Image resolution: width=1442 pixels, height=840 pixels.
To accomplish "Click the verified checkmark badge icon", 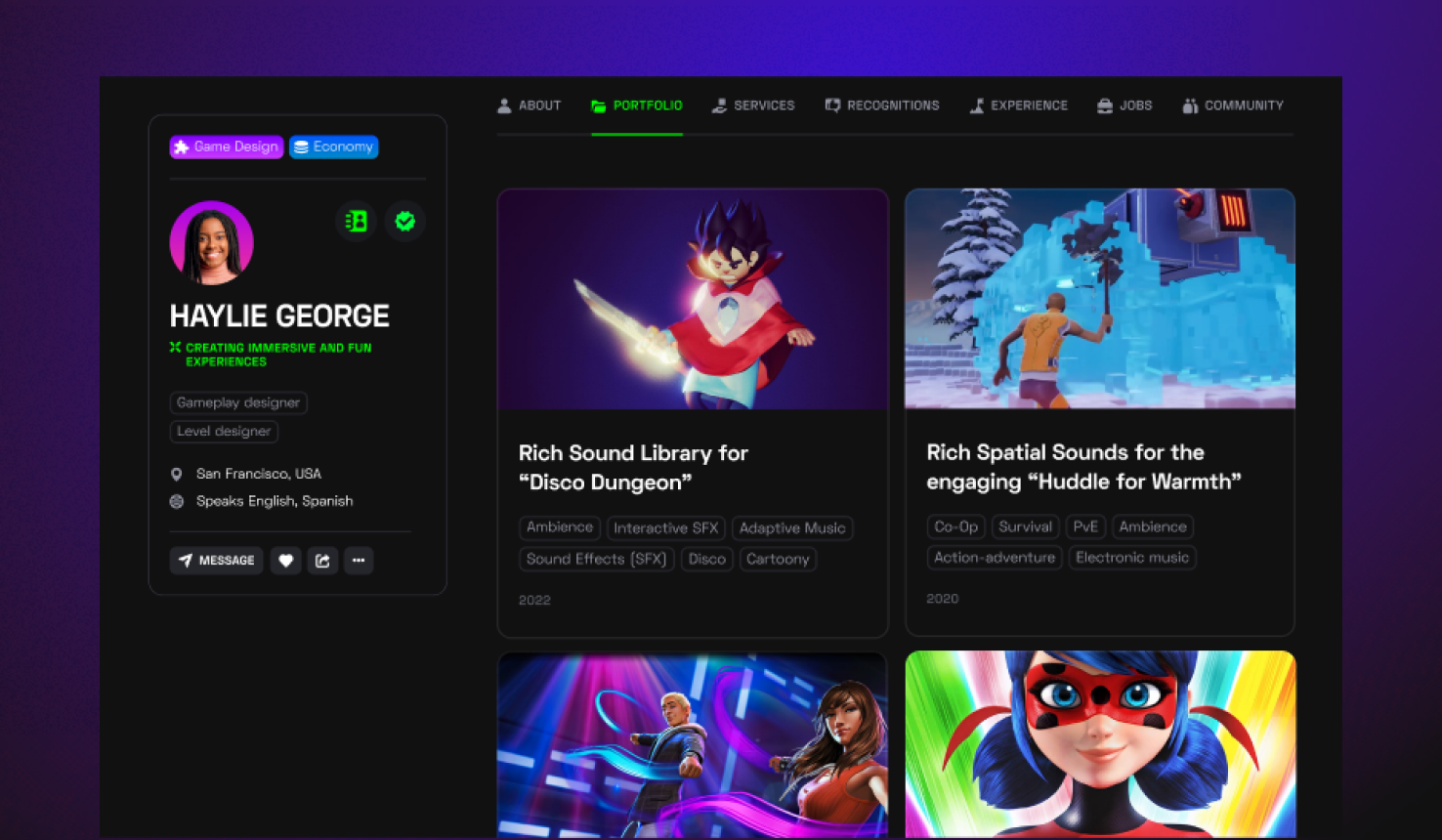I will point(404,222).
